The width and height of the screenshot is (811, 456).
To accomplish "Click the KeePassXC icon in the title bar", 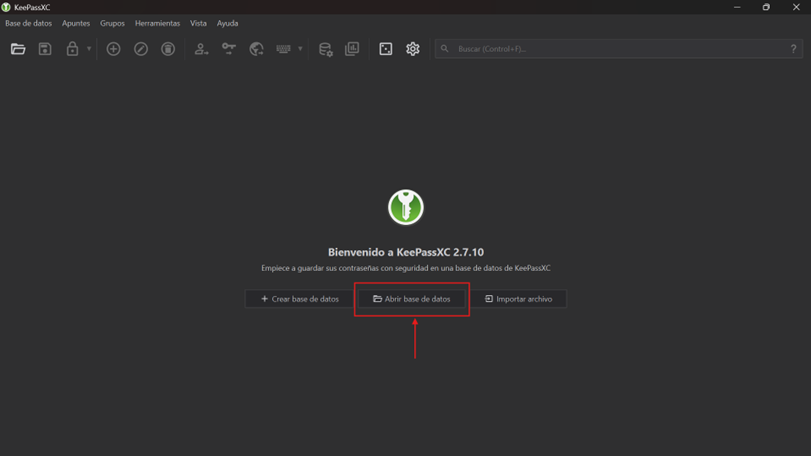I will pos(6,7).
